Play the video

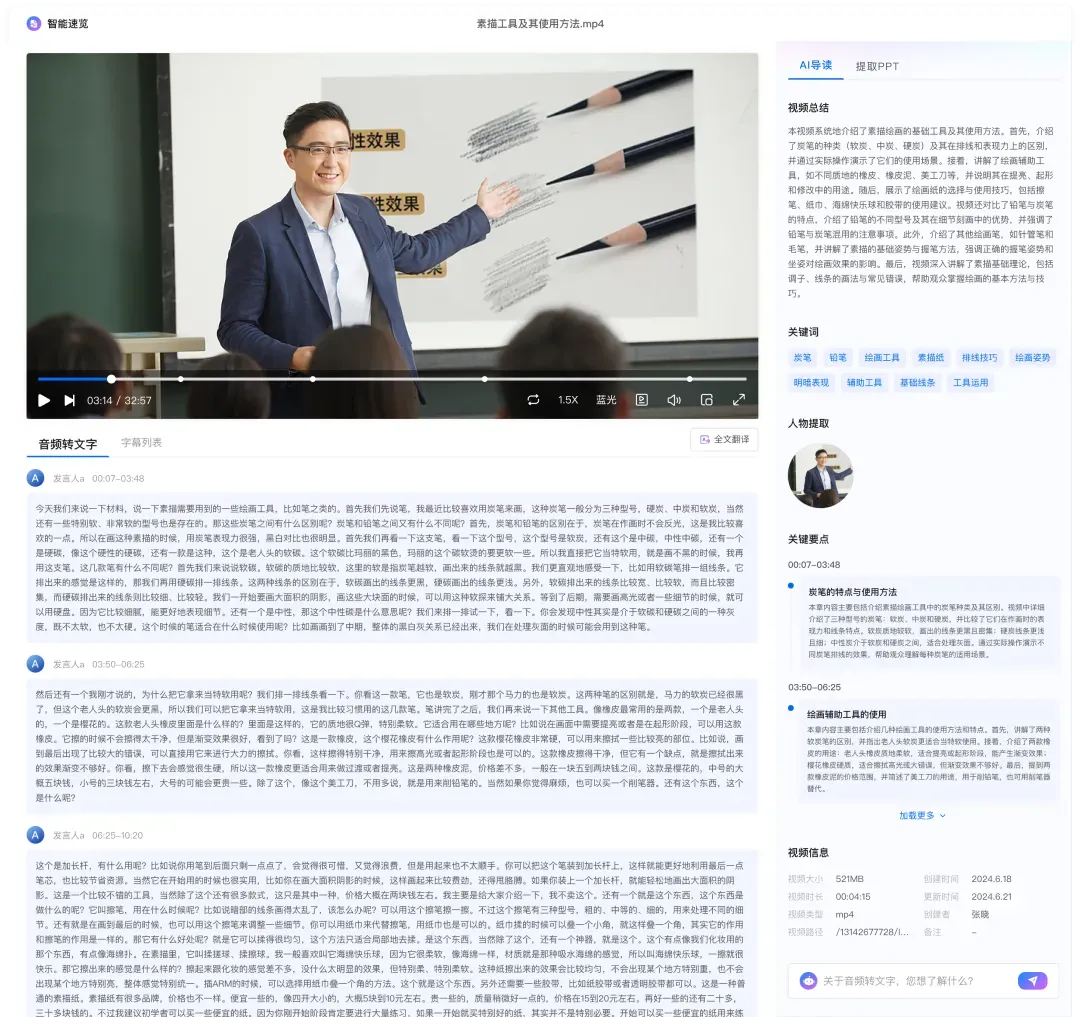44,400
